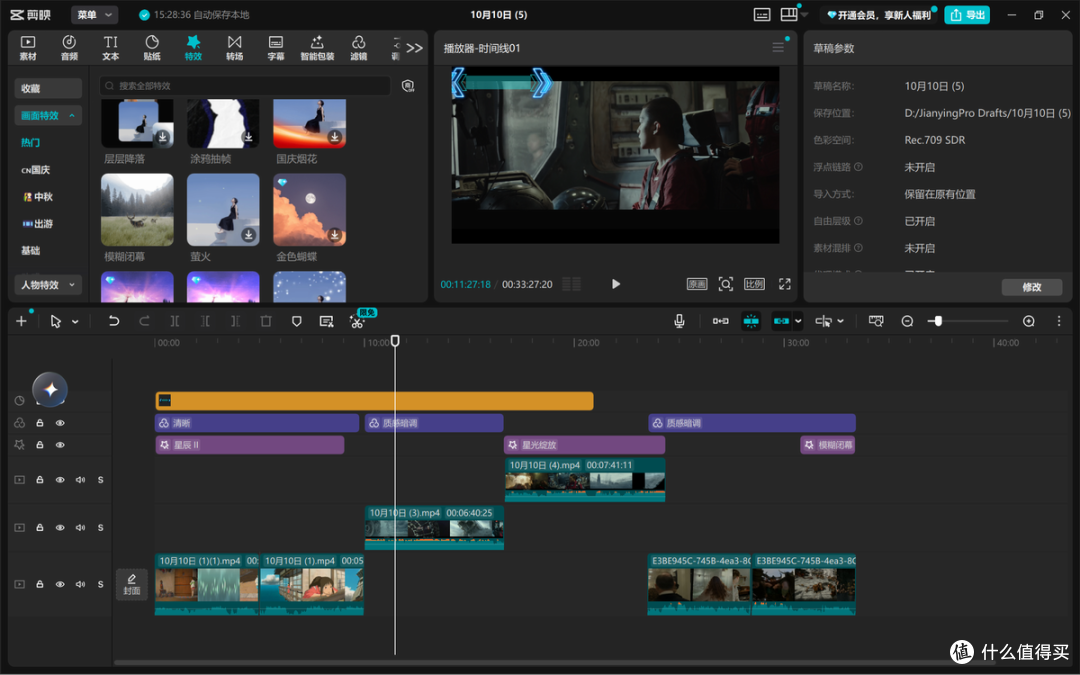1080x675 pixels.
Task: Click the delete trash icon in timeline toolbar
Action: tap(266, 321)
